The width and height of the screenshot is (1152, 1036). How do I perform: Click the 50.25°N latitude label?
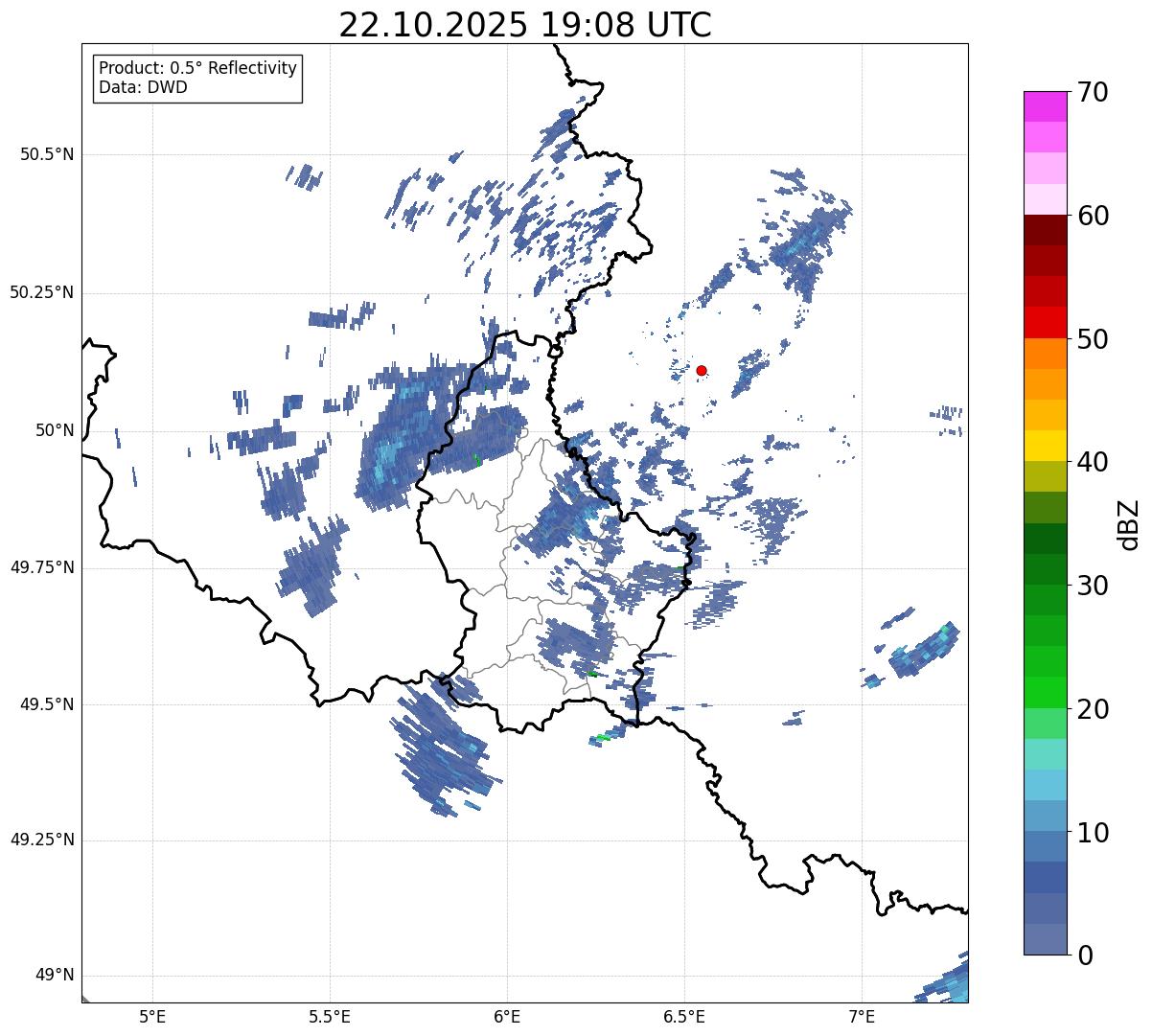coord(42,292)
